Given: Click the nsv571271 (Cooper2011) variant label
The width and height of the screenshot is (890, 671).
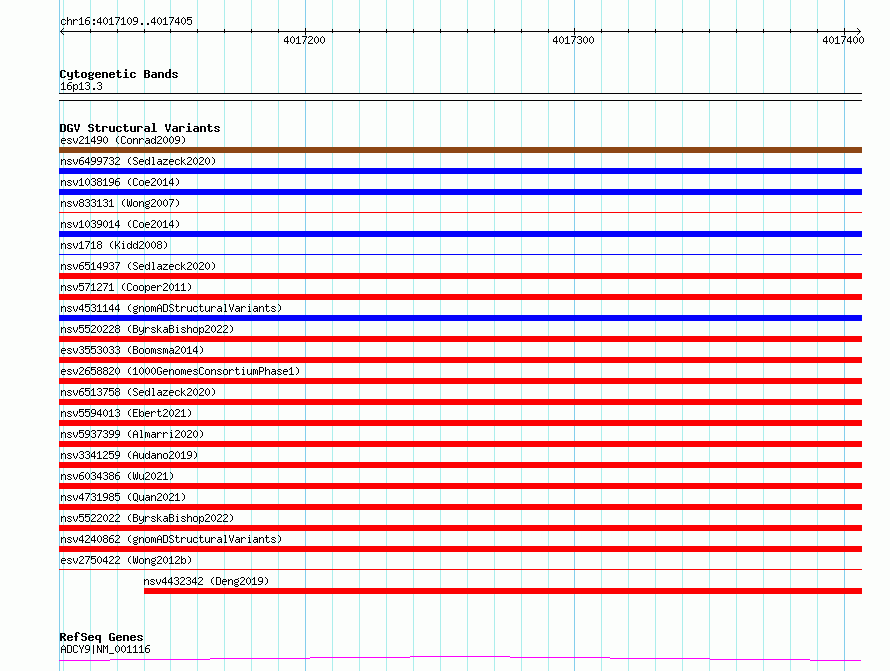Looking at the screenshot, I should [x=126, y=287].
